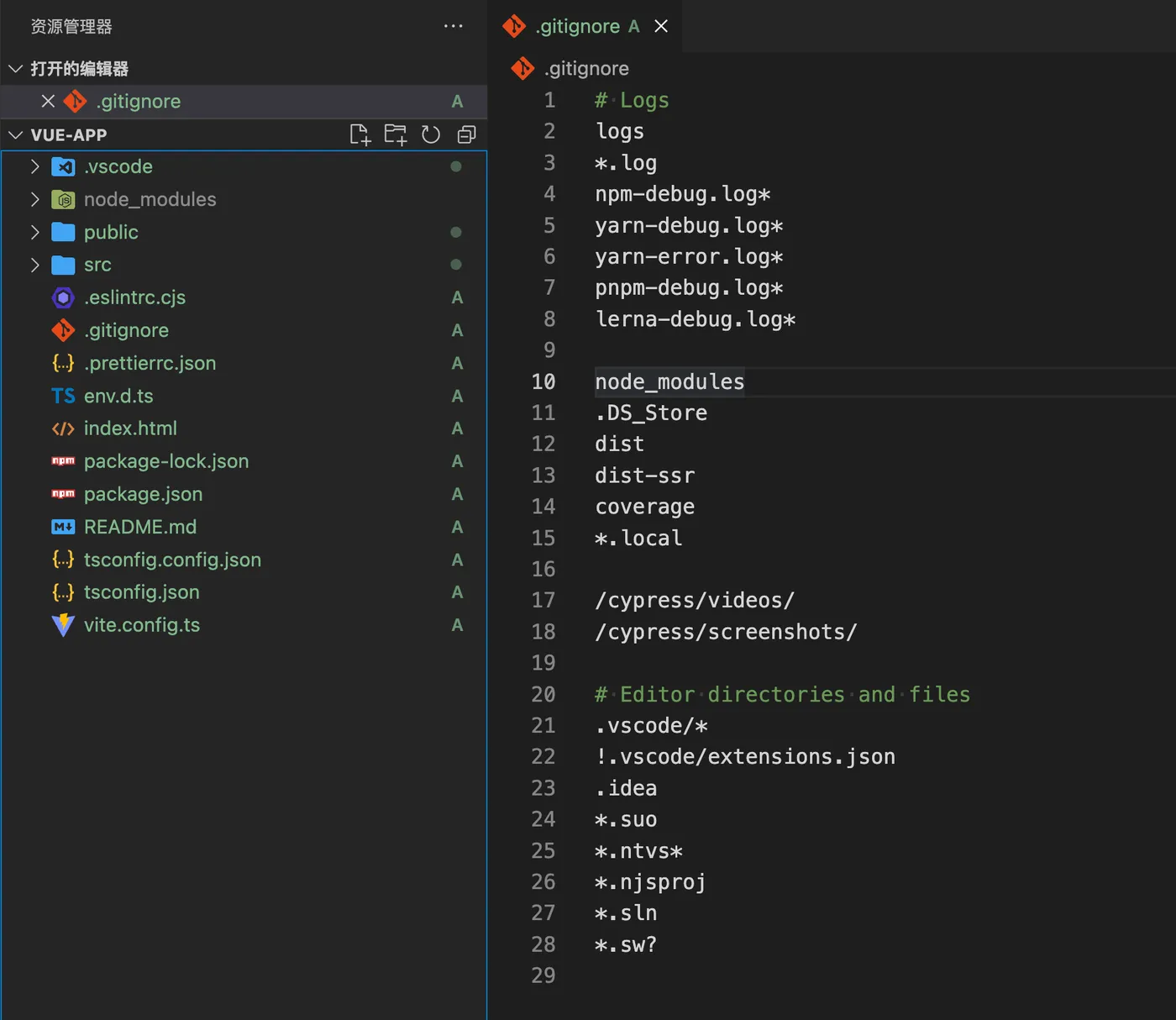Click '.DS_Store' text on line 11
The width and height of the screenshot is (1176, 1020).
tap(651, 413)
